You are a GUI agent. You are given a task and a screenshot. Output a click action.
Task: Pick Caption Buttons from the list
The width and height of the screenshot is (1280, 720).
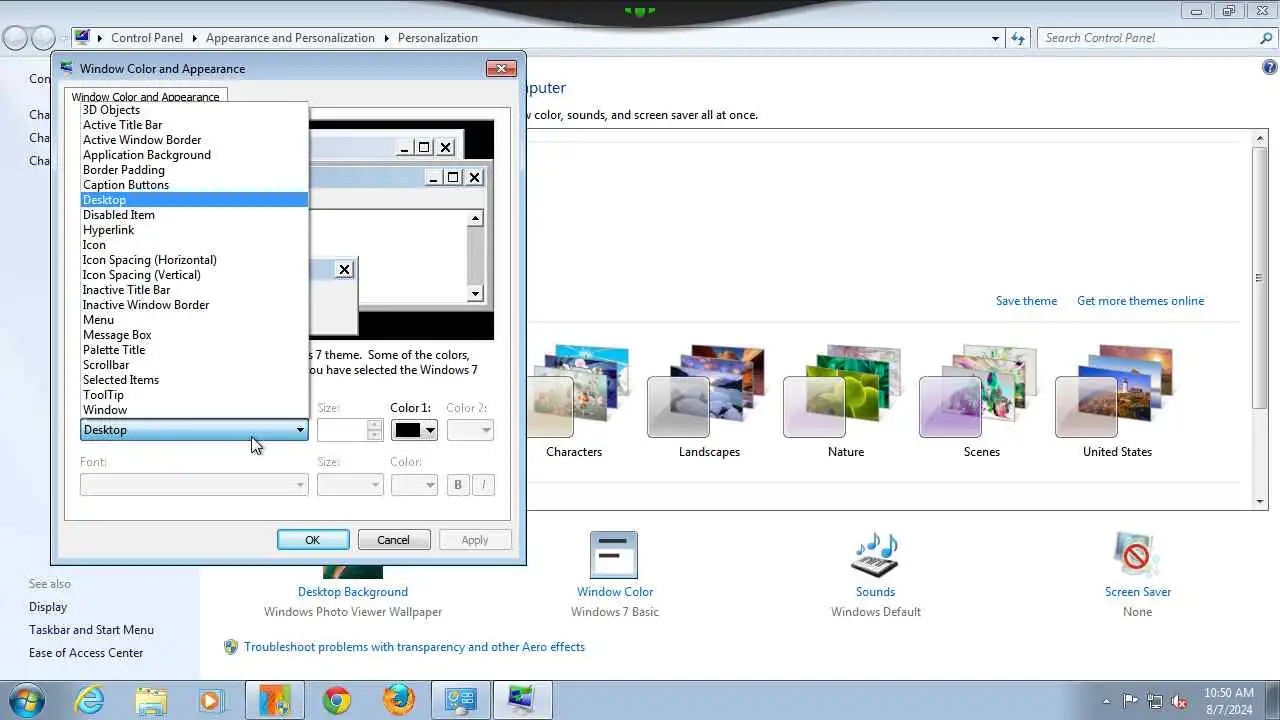(x=194, y=185)
